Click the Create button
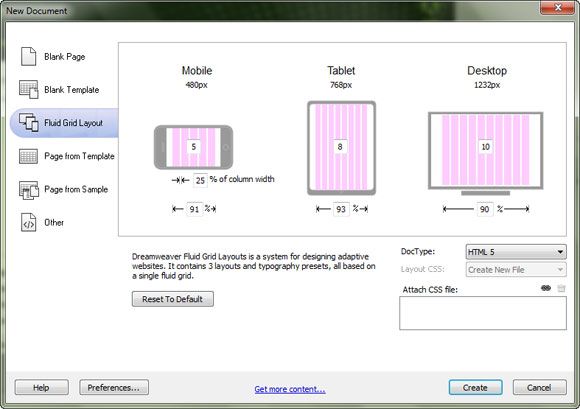The image size is (580, 409). [475, 388]
